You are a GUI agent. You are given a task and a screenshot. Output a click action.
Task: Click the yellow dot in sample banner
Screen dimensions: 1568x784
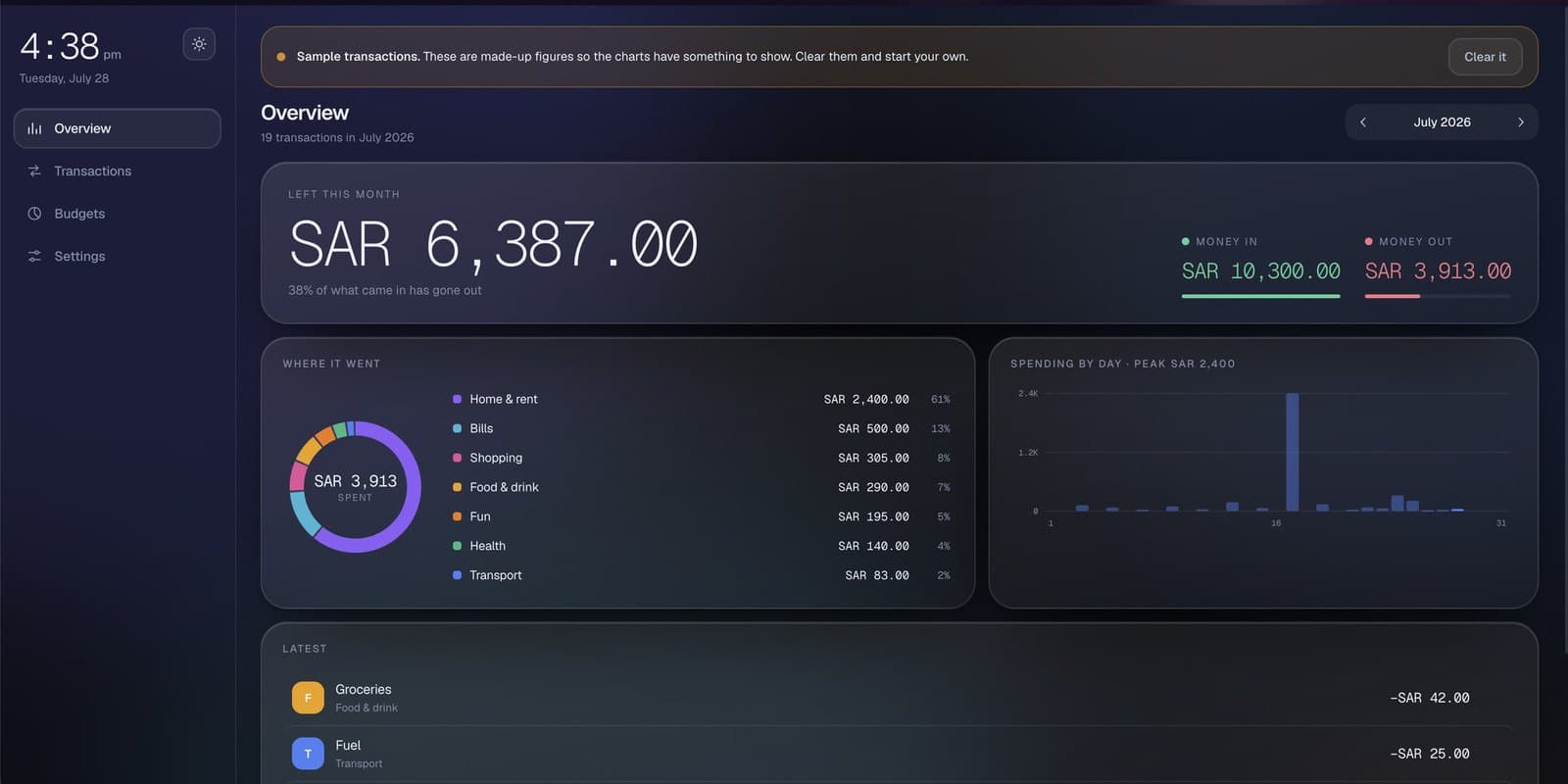281,57
